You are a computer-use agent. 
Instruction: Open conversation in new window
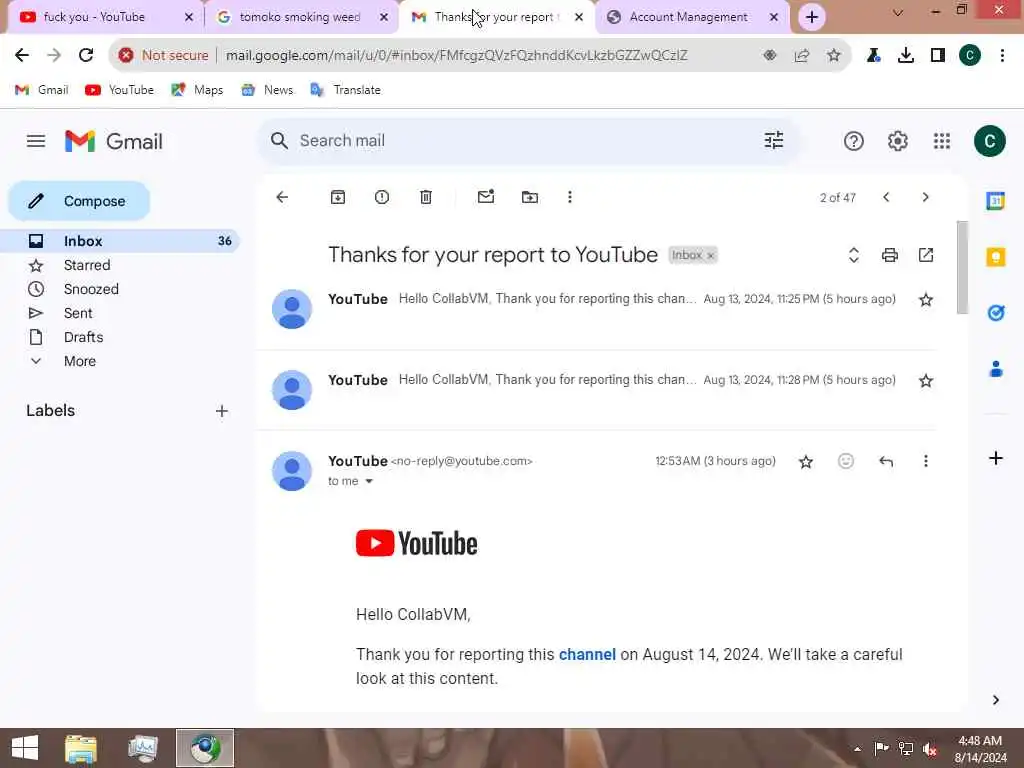tap(926, 255)
